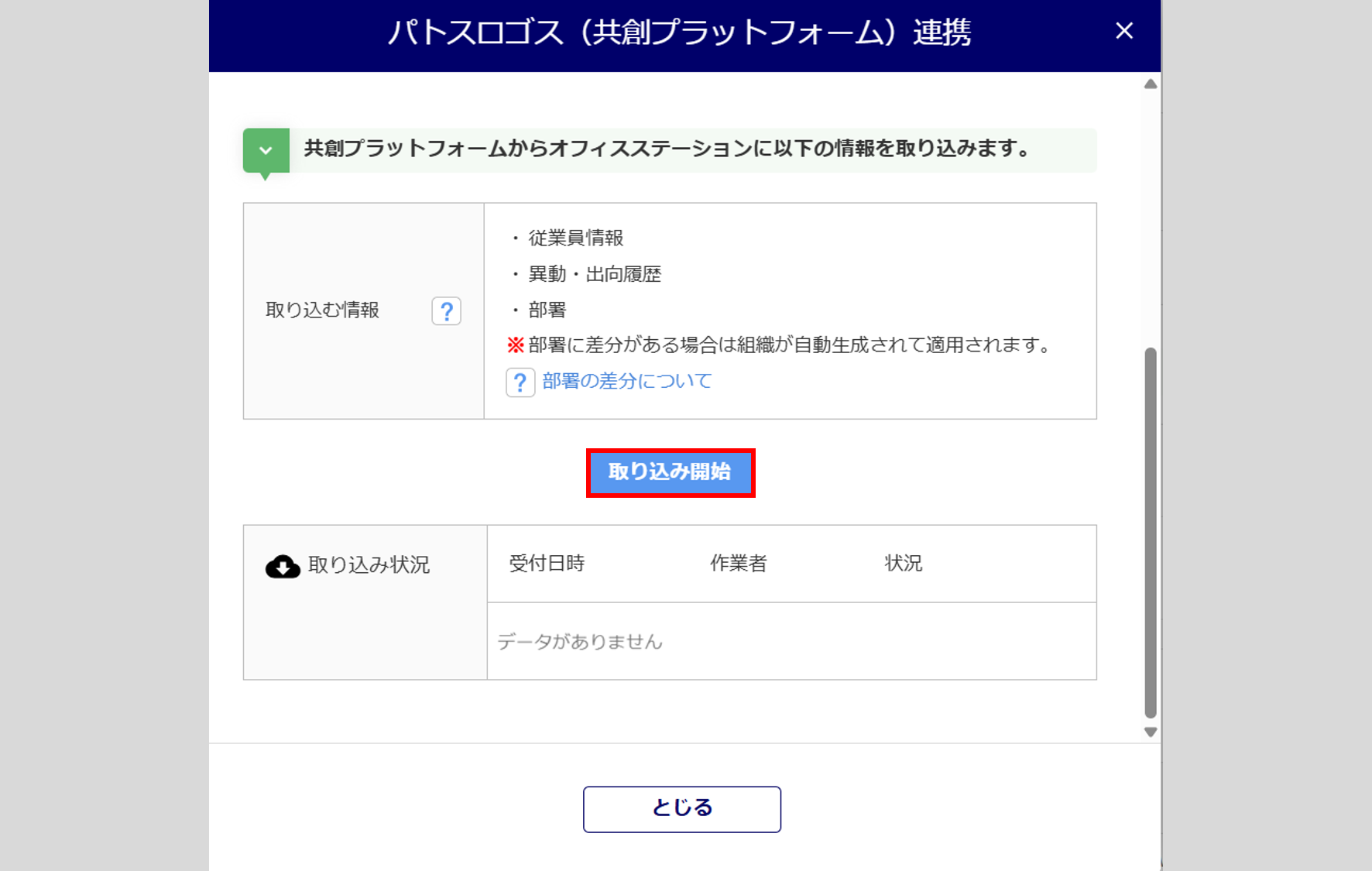Open the 部署の差分について link
The image size is (1372, 871).
coord(626,381)
